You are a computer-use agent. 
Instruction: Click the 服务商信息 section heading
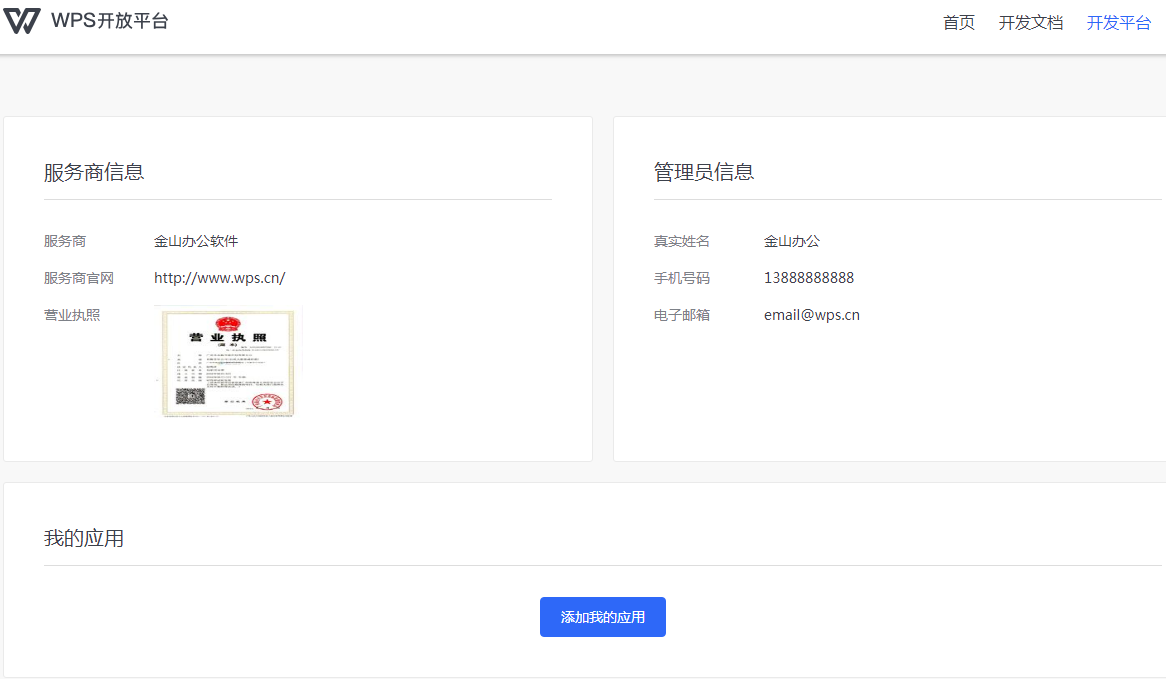94,172
